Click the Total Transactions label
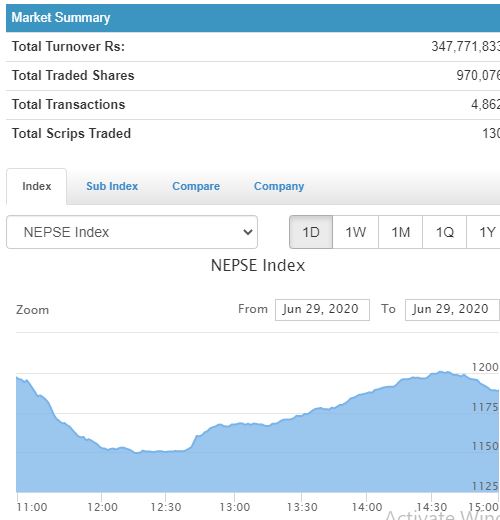The image size is (500, 520). 68,104
